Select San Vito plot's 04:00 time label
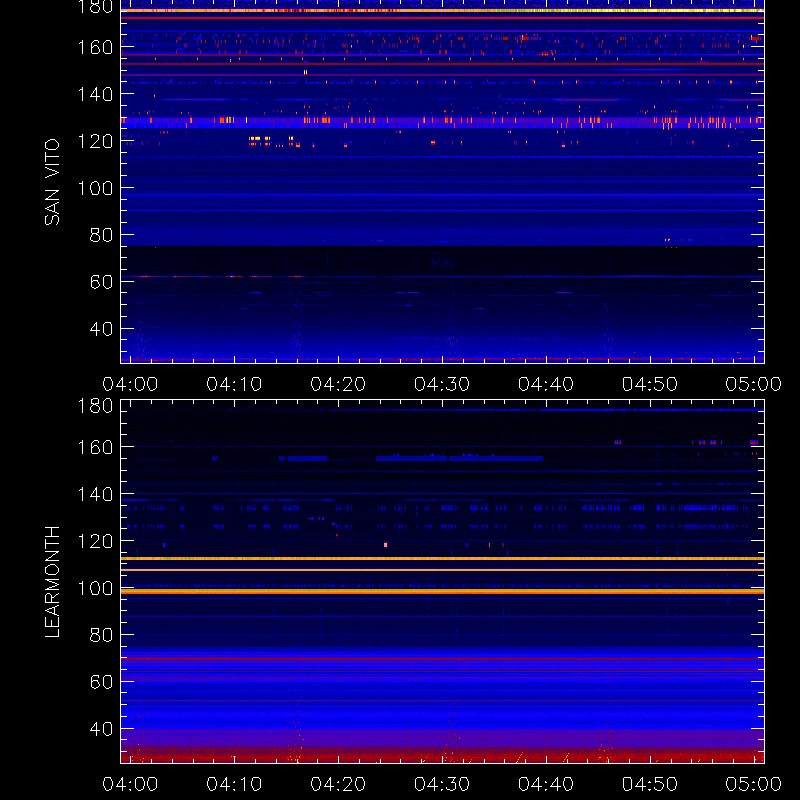The image size is (800, 800). coord(130,384)
